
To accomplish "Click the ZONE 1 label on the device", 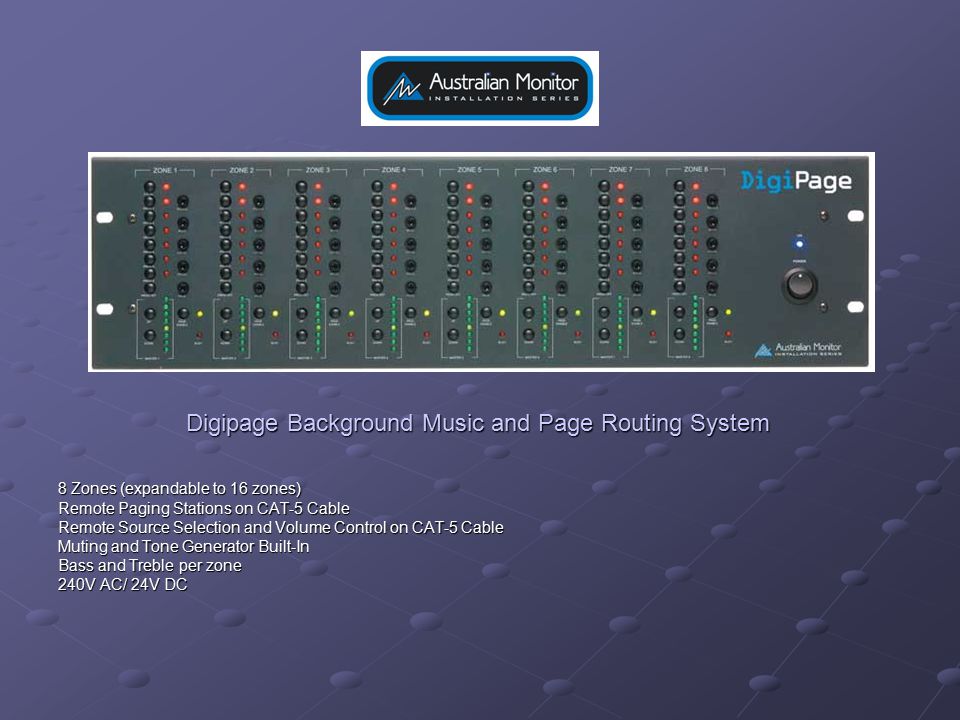I will click(x=165, y=170).
